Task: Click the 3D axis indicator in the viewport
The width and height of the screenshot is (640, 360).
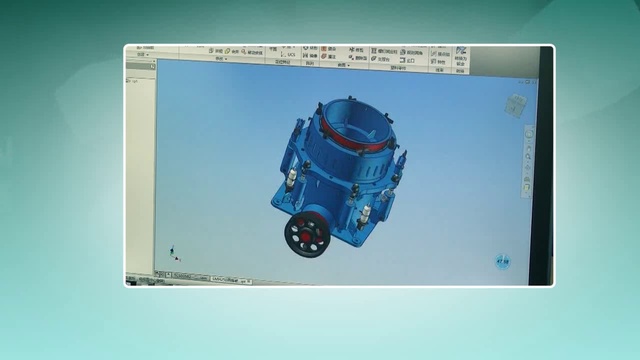Action: 175,253
